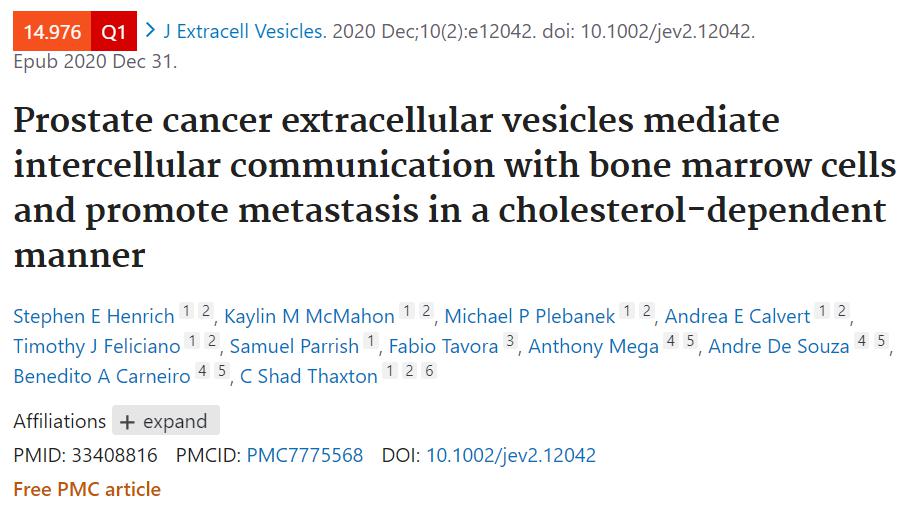Screen dimensions: 919x514
Task: Open author Fabio Tavora
Action: (442, 346)
